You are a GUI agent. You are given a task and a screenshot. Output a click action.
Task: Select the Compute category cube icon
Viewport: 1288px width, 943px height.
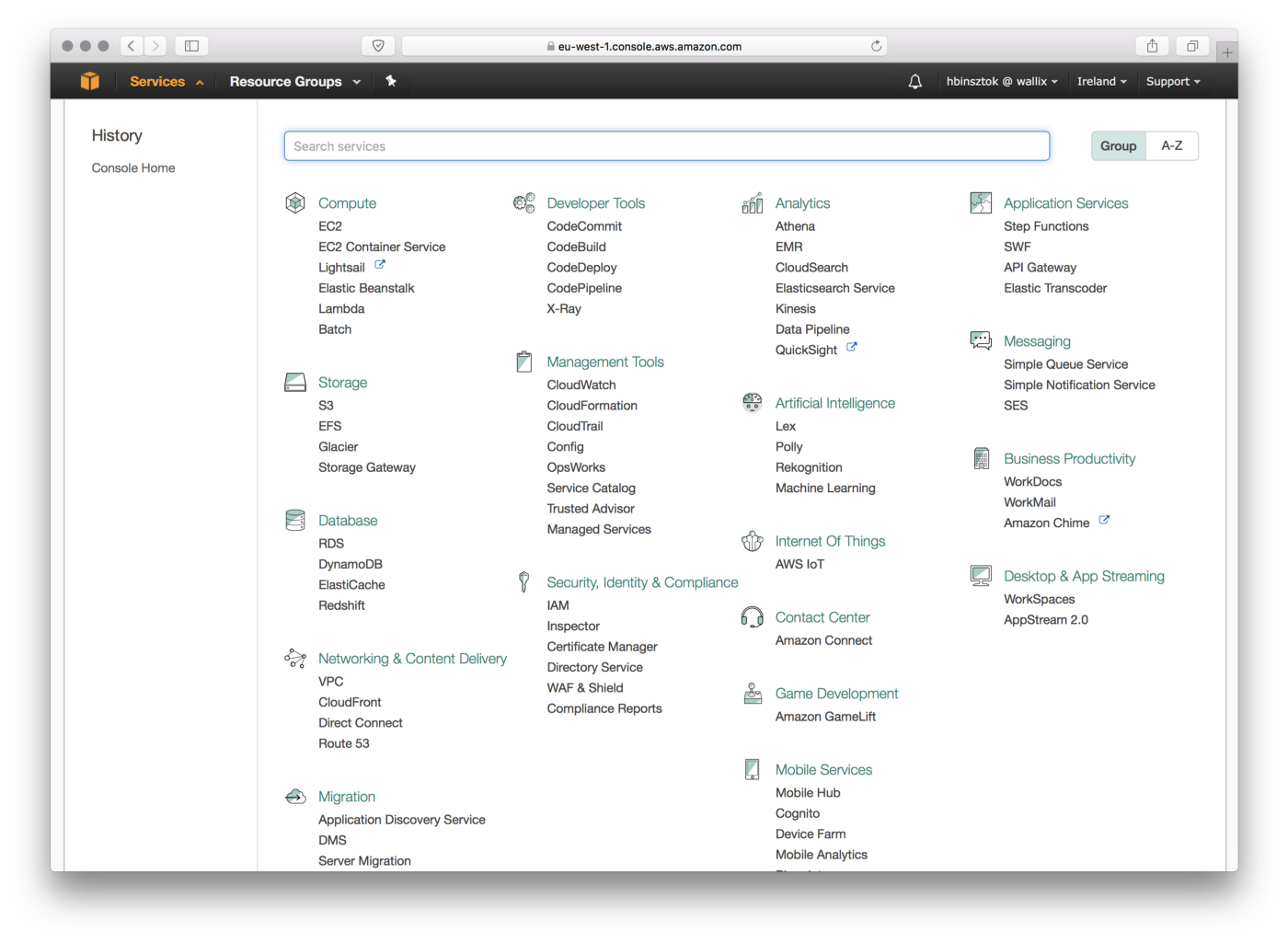click(294, 202)
